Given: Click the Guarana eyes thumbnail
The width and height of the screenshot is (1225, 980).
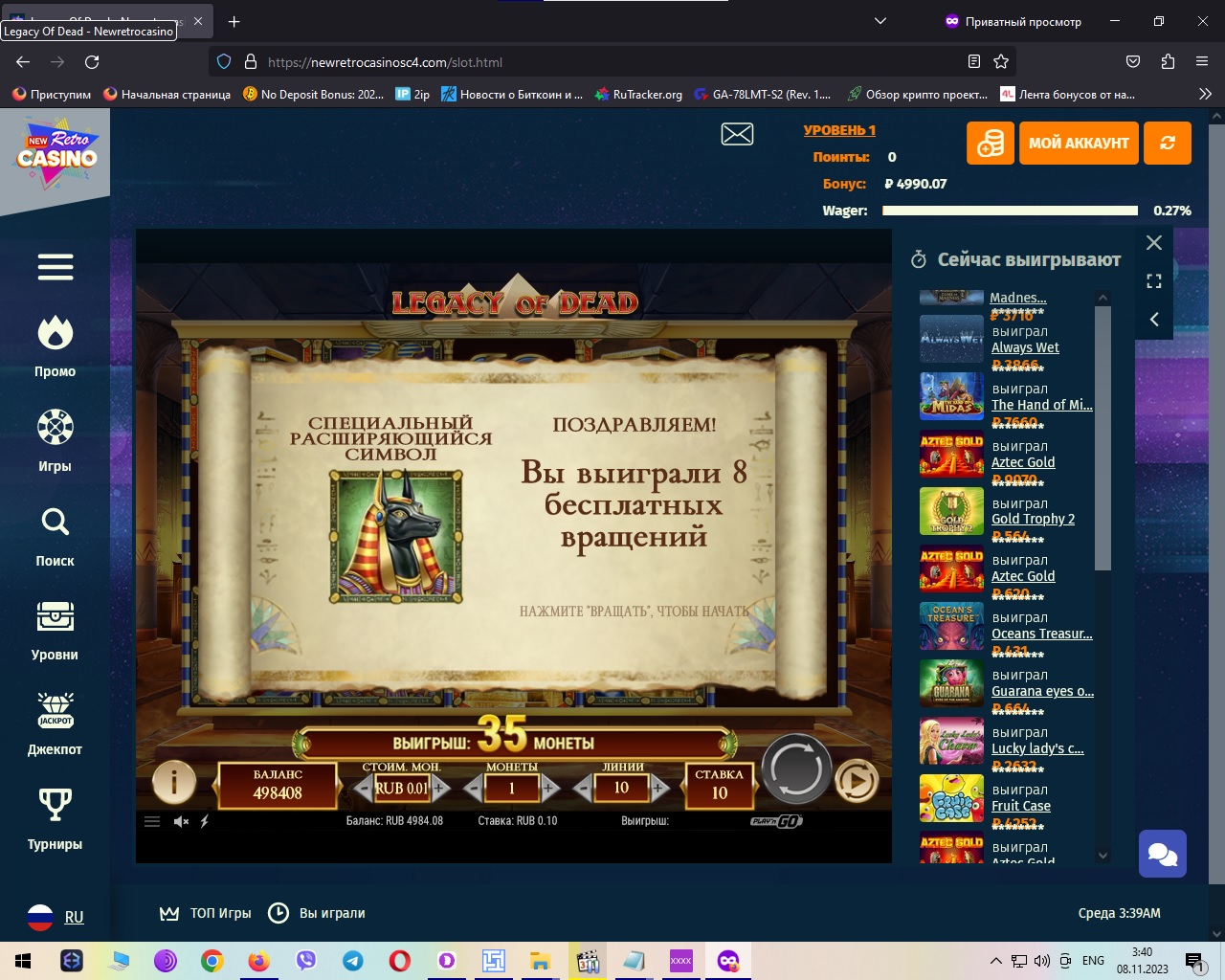Looking at the screenshot, I should (951, 683).
